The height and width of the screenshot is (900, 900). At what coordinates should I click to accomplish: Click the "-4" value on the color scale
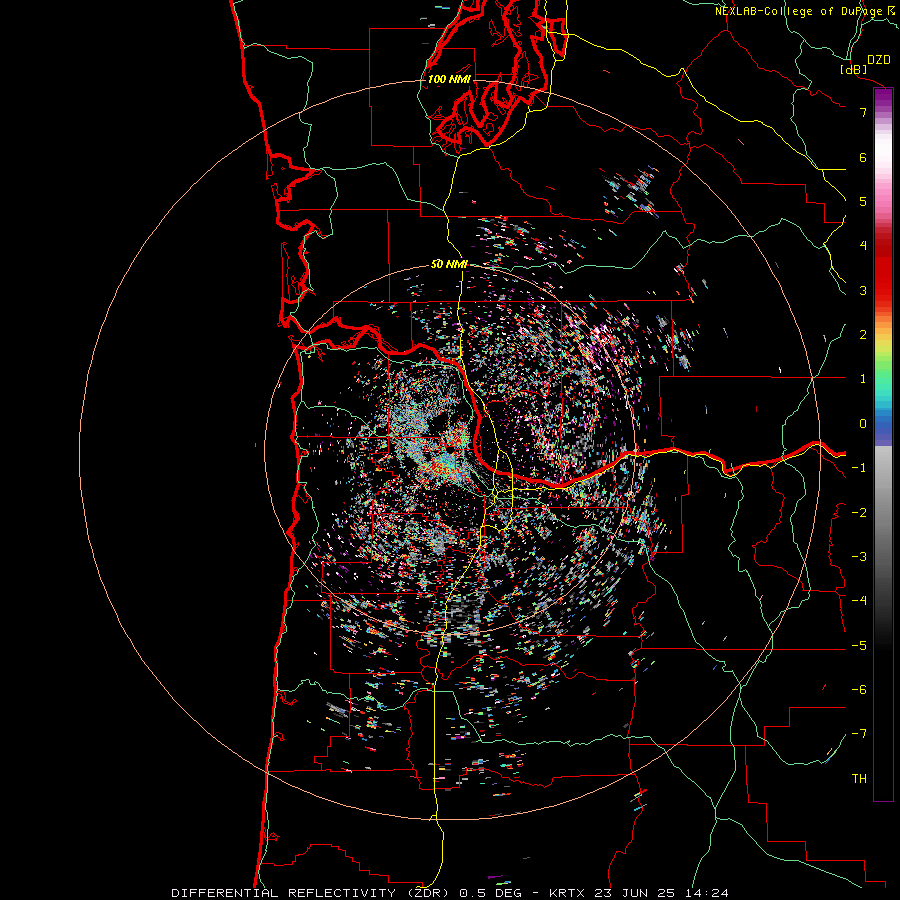click(859, 601)
